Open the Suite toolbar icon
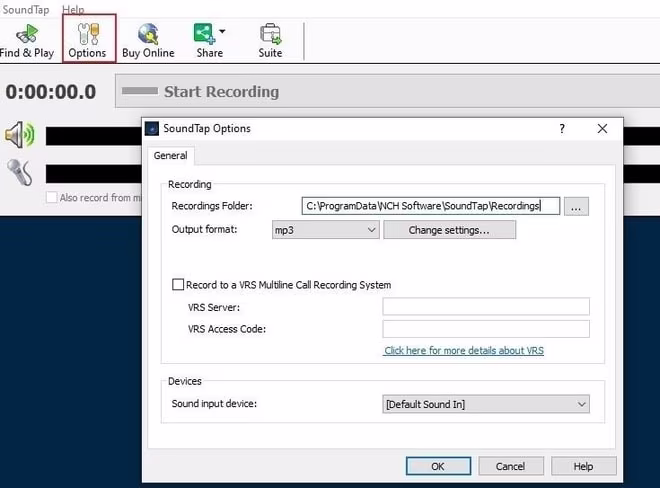 pos(270,41)
